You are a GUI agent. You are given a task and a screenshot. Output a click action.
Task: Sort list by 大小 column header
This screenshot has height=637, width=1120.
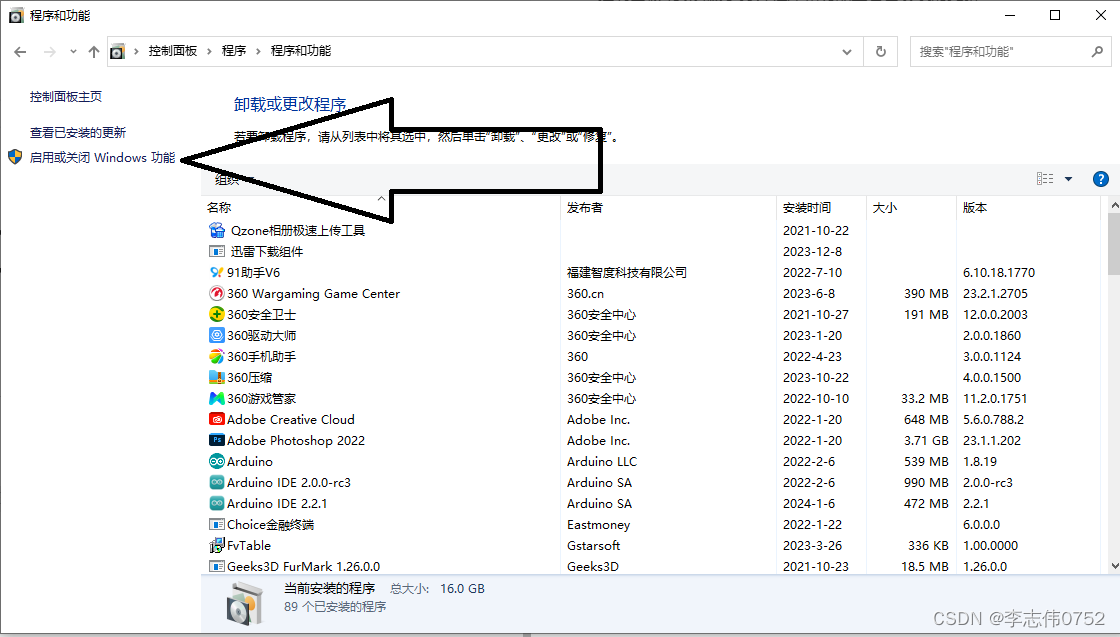(885, 208)
